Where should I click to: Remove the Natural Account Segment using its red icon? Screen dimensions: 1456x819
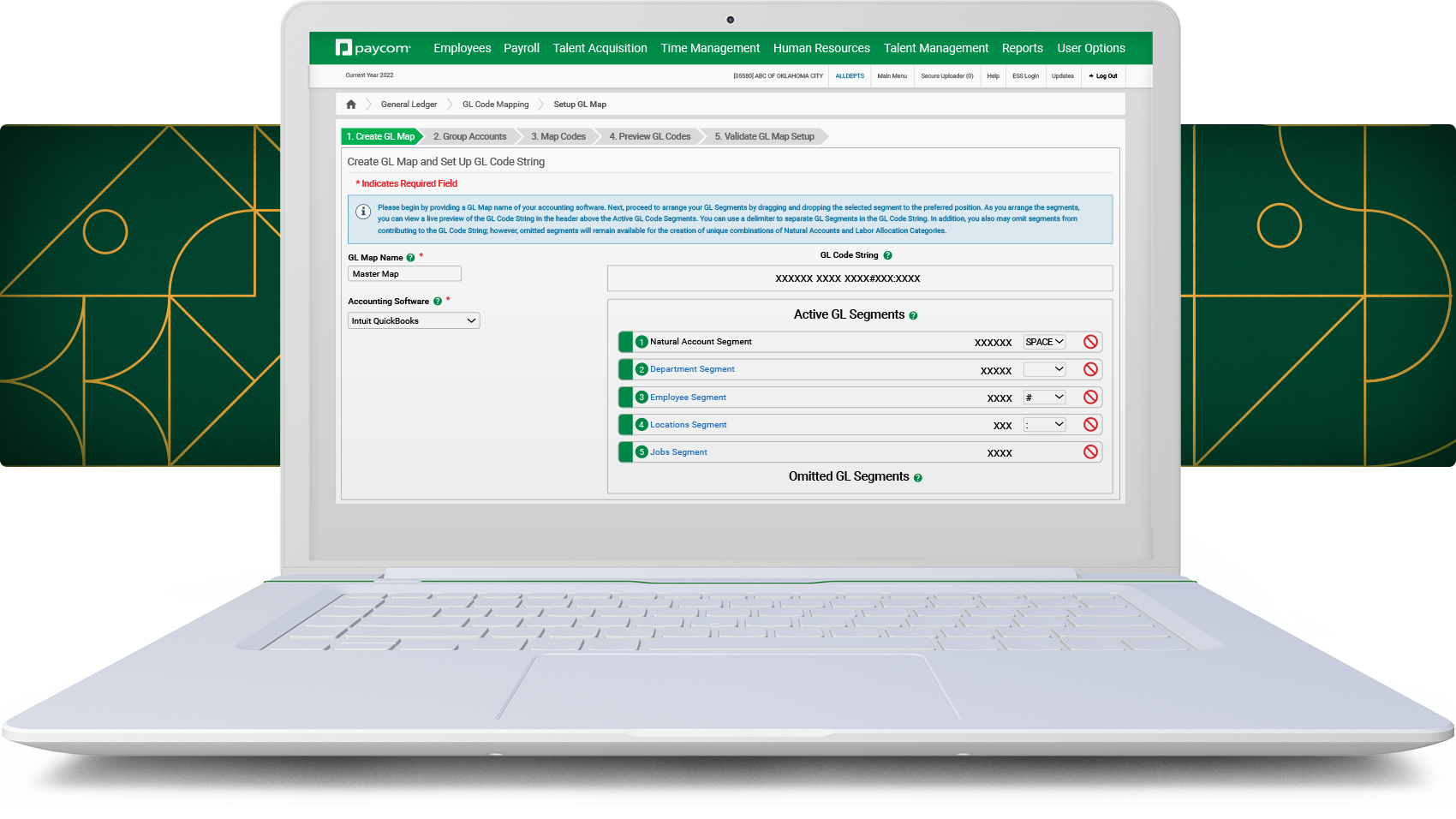pos(1090,342)
